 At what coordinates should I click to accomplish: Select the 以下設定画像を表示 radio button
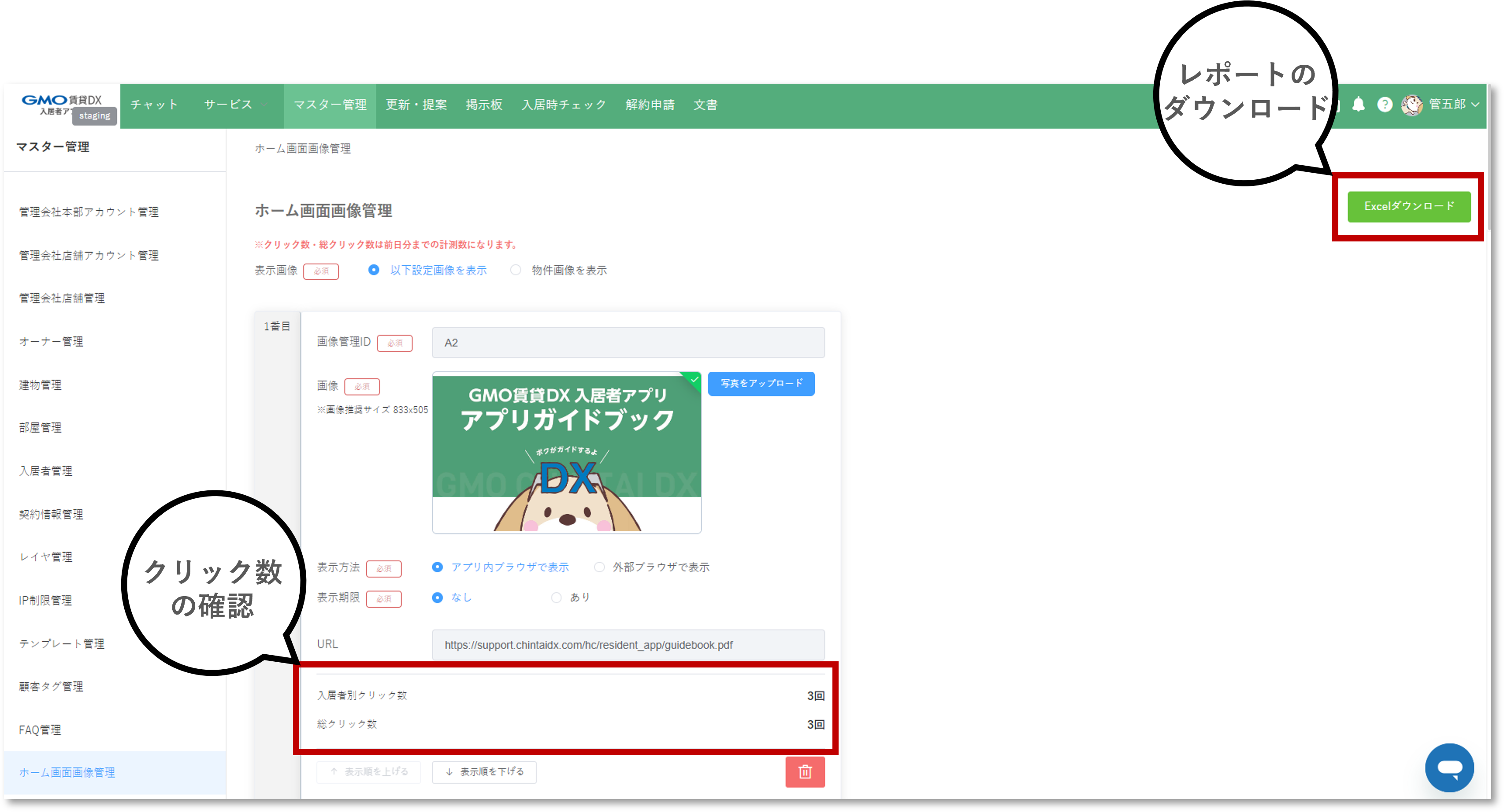coord(374,270)
